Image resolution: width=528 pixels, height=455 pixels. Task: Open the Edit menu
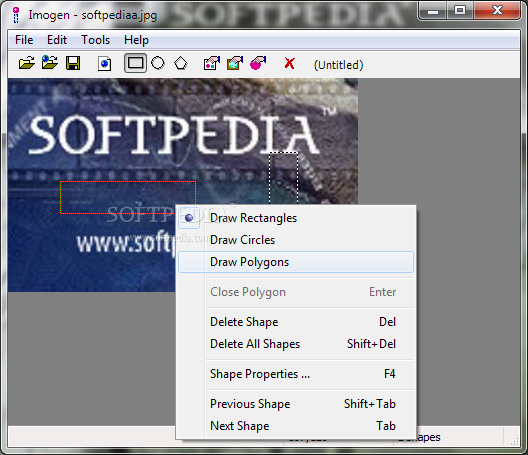[x=57, y=40]
